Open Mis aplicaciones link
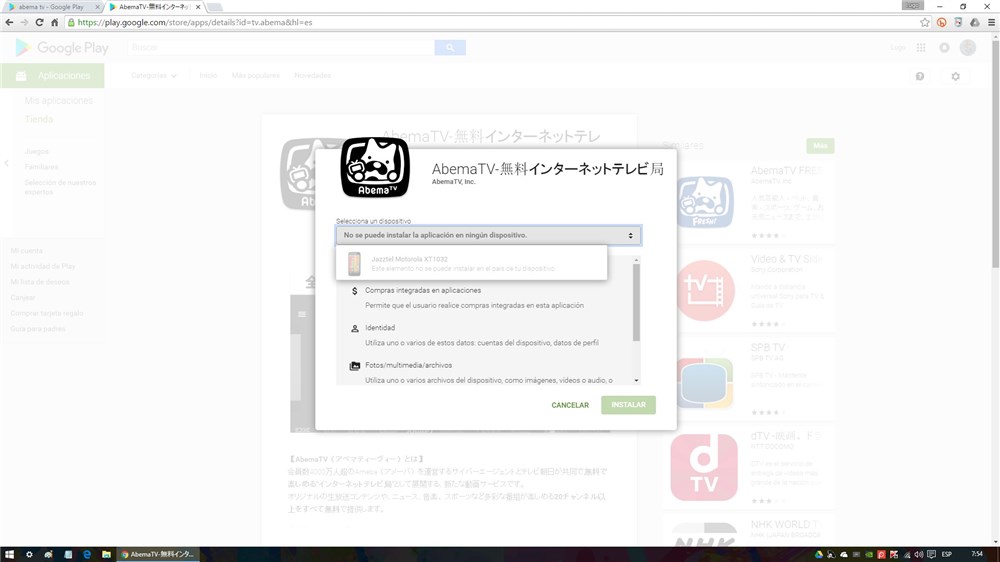This screenshot has width=1000, height=562. [59, 101]
